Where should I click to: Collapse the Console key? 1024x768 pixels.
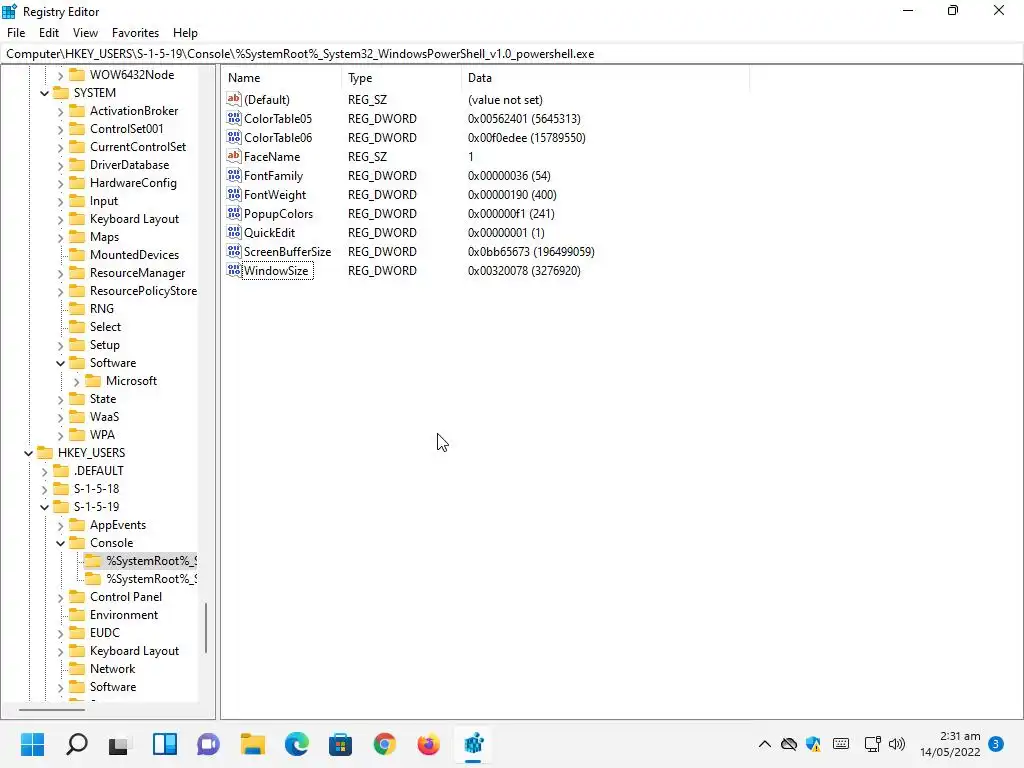[60, 543]
